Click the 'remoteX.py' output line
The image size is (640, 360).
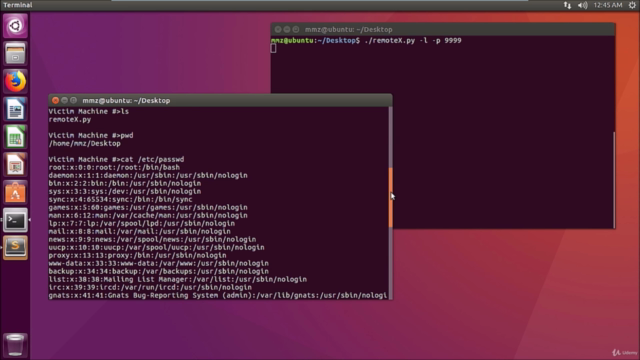tap(70, 120)
